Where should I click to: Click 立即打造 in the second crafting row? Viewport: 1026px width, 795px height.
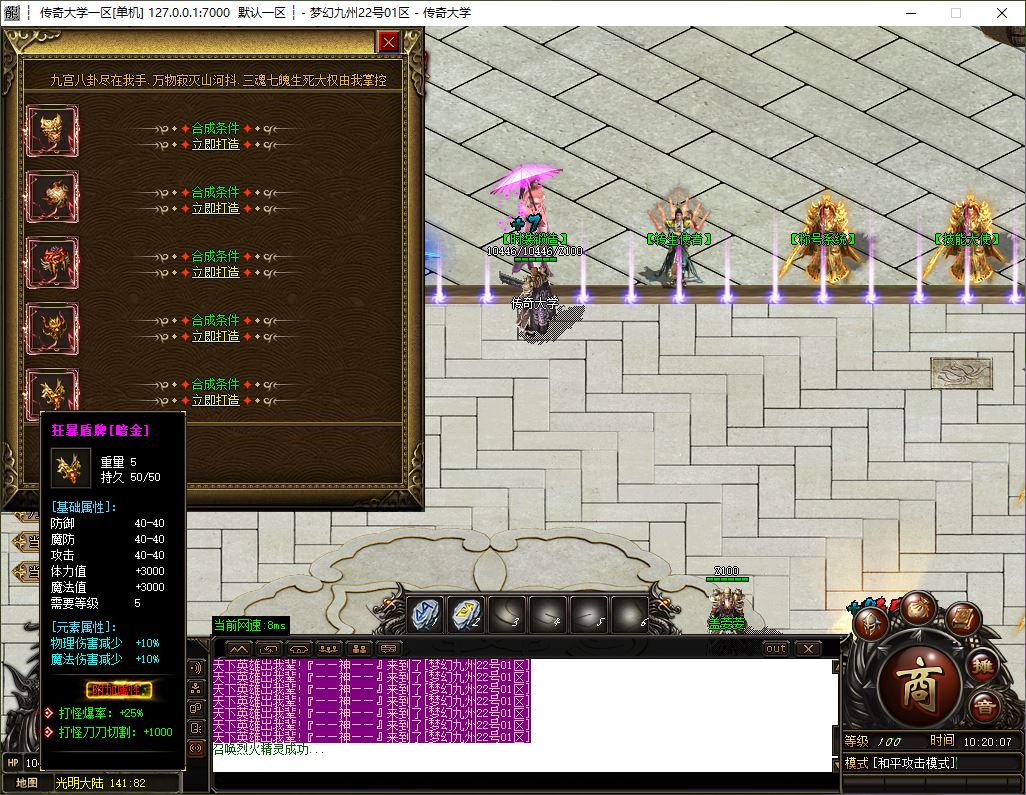click(215, 208)
